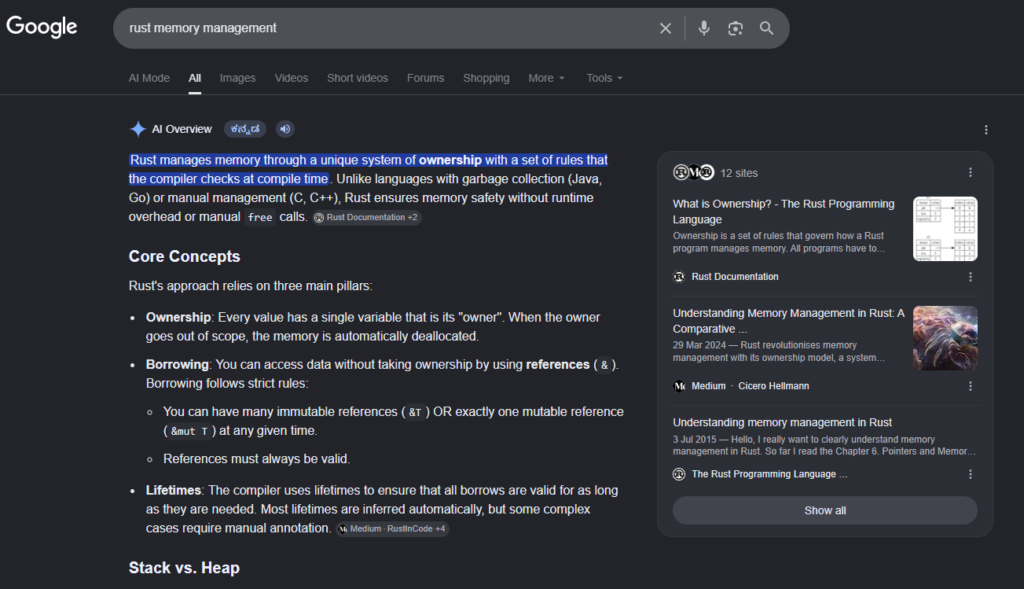Open Understanding memory management in Rust forum link
1024x589 pixels.
[x=782, y=422]
